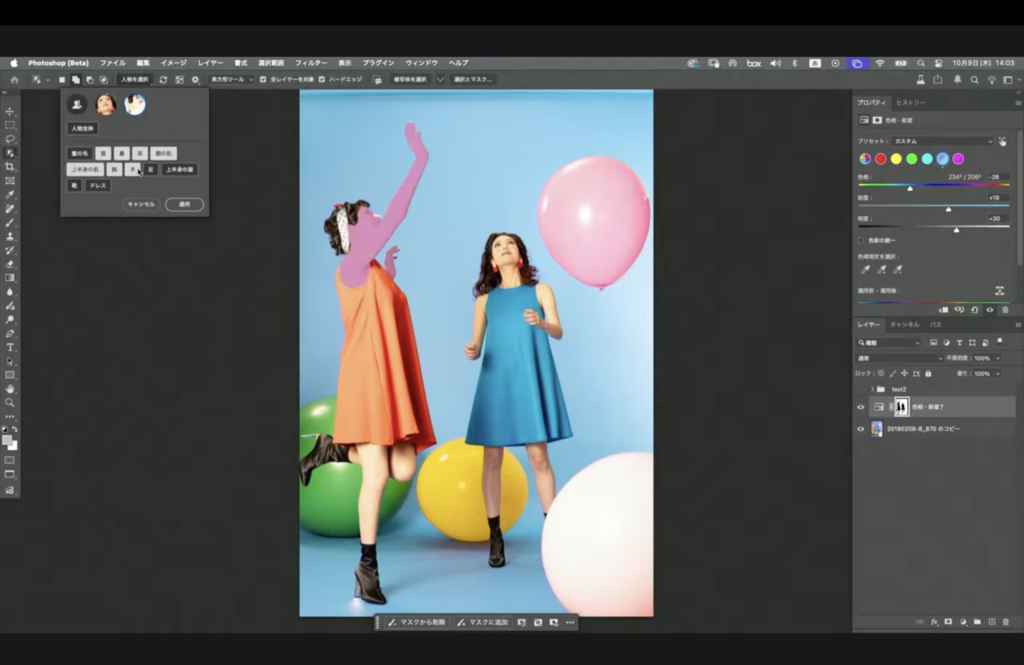Open the 不透明度 opacity dropdown arrow
Viewport: 1024px width, 665px height.
pos(996,358)
